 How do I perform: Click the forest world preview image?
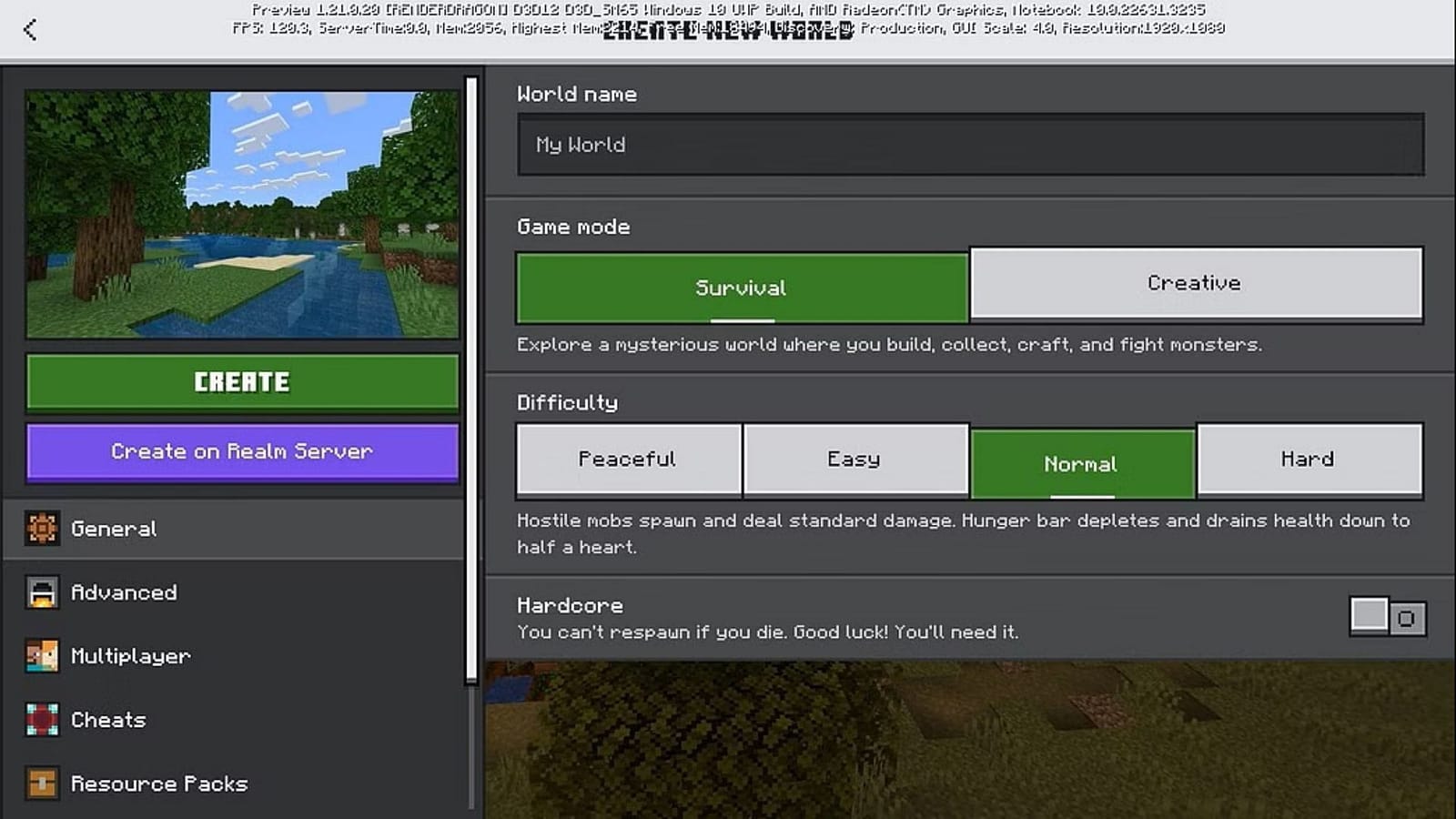pos(241,211)
